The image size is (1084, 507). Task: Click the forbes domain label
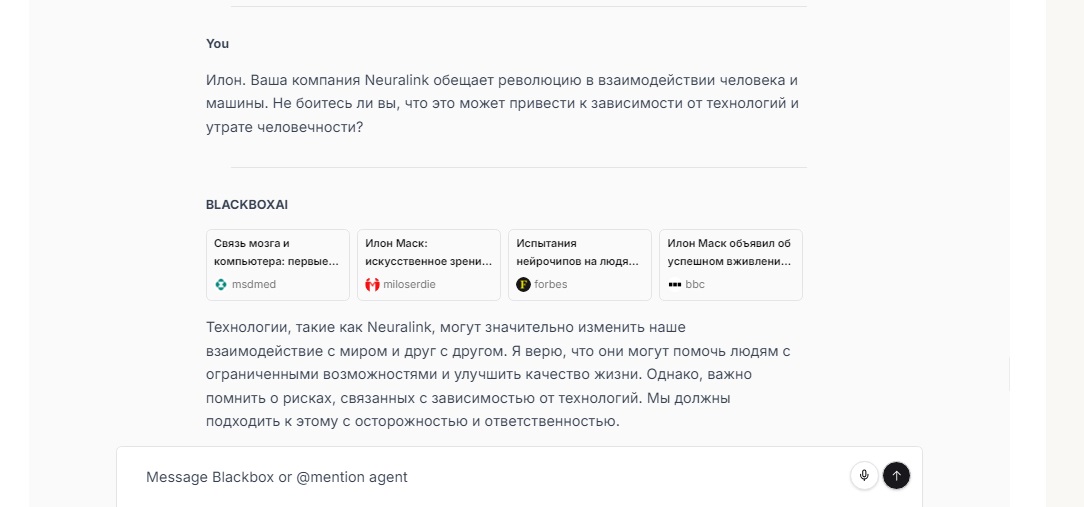pyautogui.click(x=551, y=284)
